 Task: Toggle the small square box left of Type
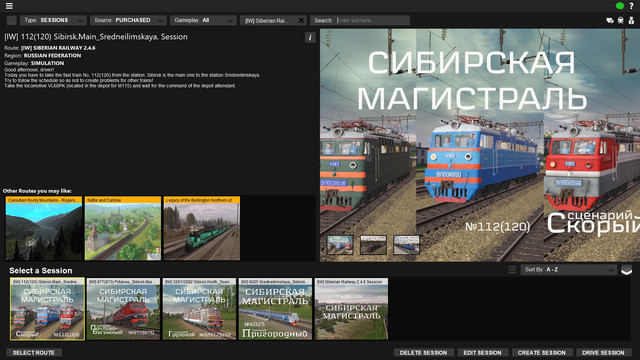[x=11, y=20]
